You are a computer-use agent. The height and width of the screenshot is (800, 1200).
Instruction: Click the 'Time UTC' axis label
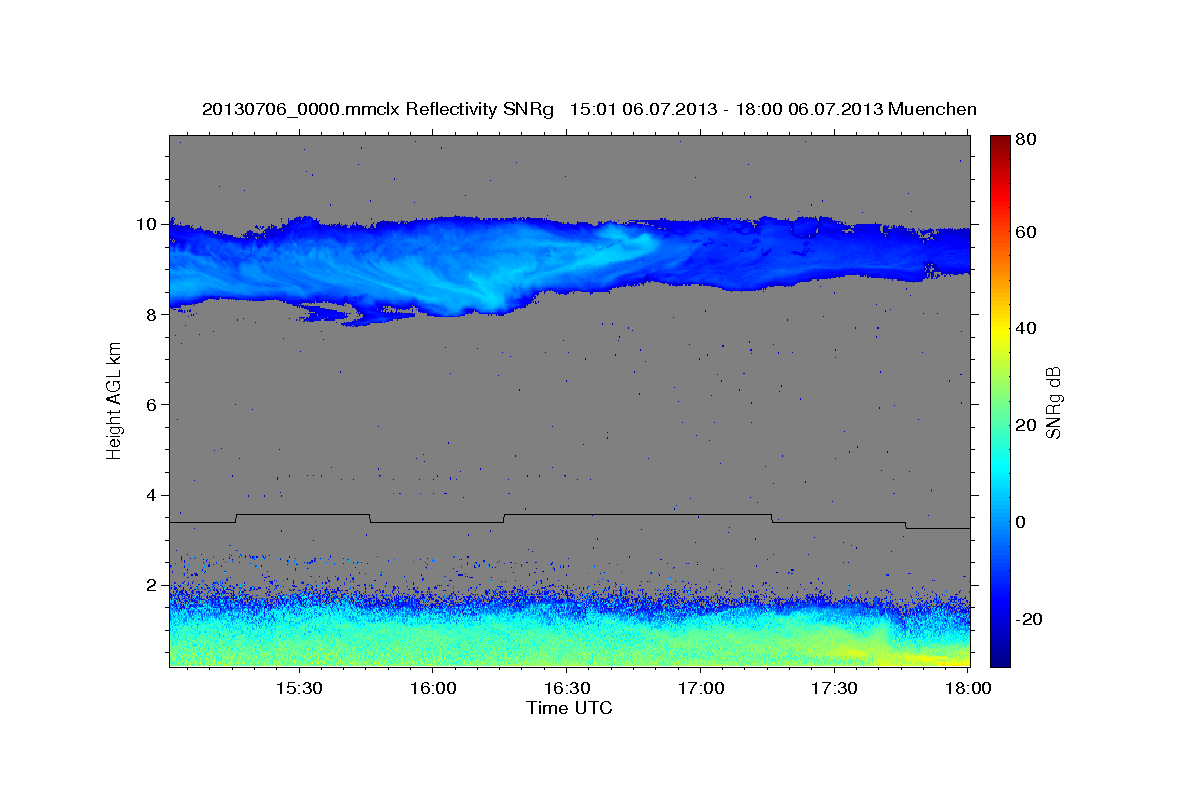coord(569,708)
